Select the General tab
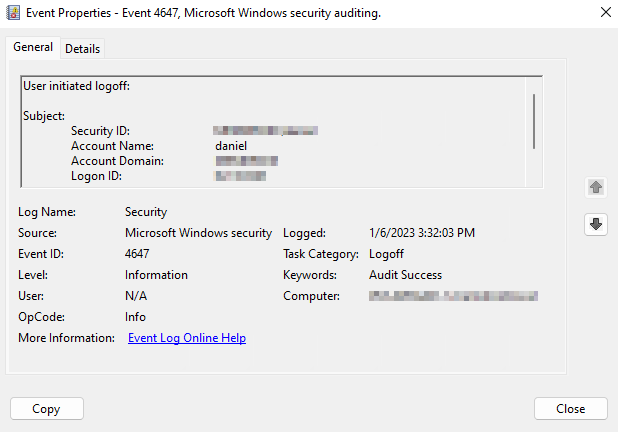 click(x=33, y=47)
